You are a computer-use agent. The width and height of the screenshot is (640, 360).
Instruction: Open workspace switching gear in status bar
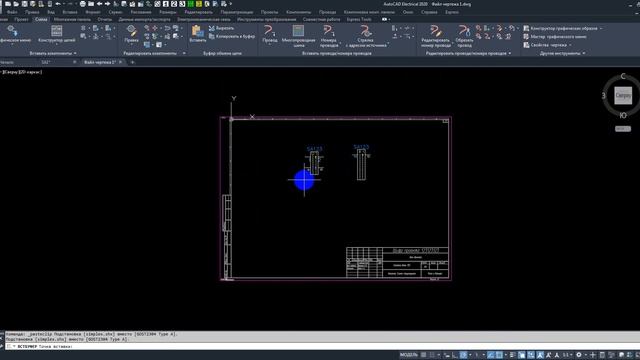pyautogui.click(x=579, y=355)
